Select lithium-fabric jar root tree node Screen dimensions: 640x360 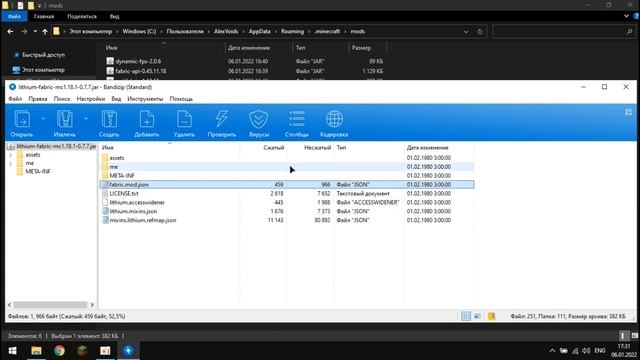click(56, 146)
